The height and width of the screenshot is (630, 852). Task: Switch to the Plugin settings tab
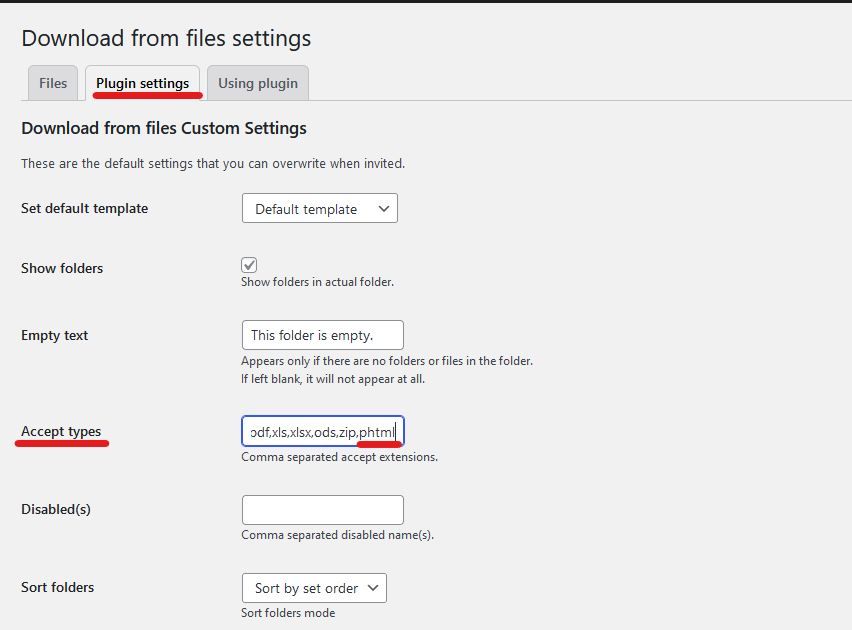142,83
